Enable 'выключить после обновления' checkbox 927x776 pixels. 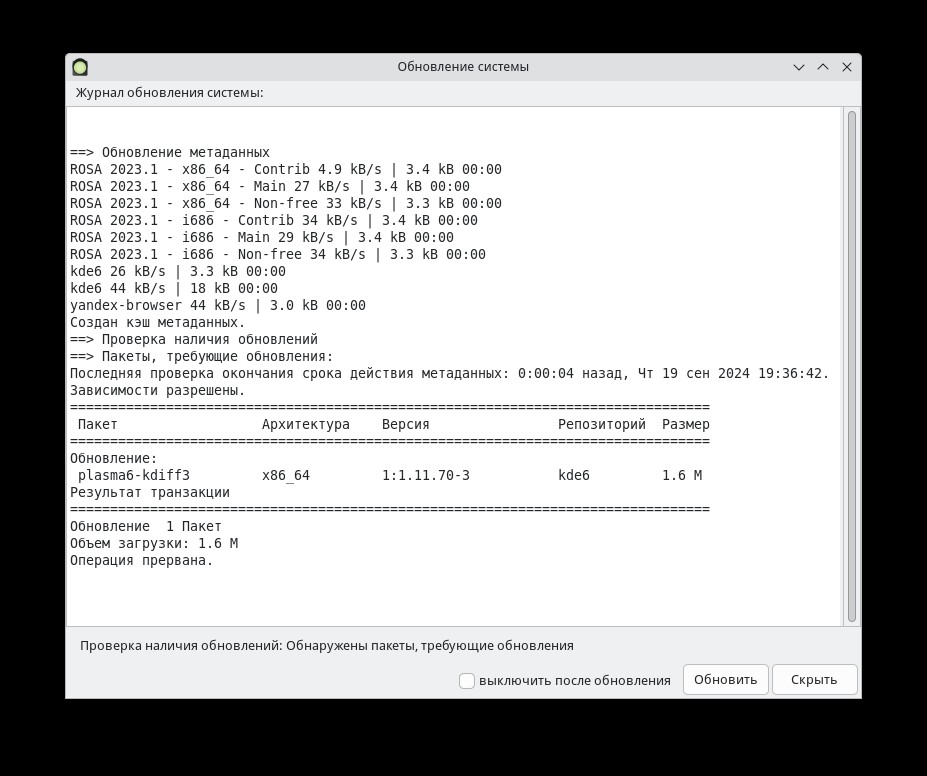(466, 681)
